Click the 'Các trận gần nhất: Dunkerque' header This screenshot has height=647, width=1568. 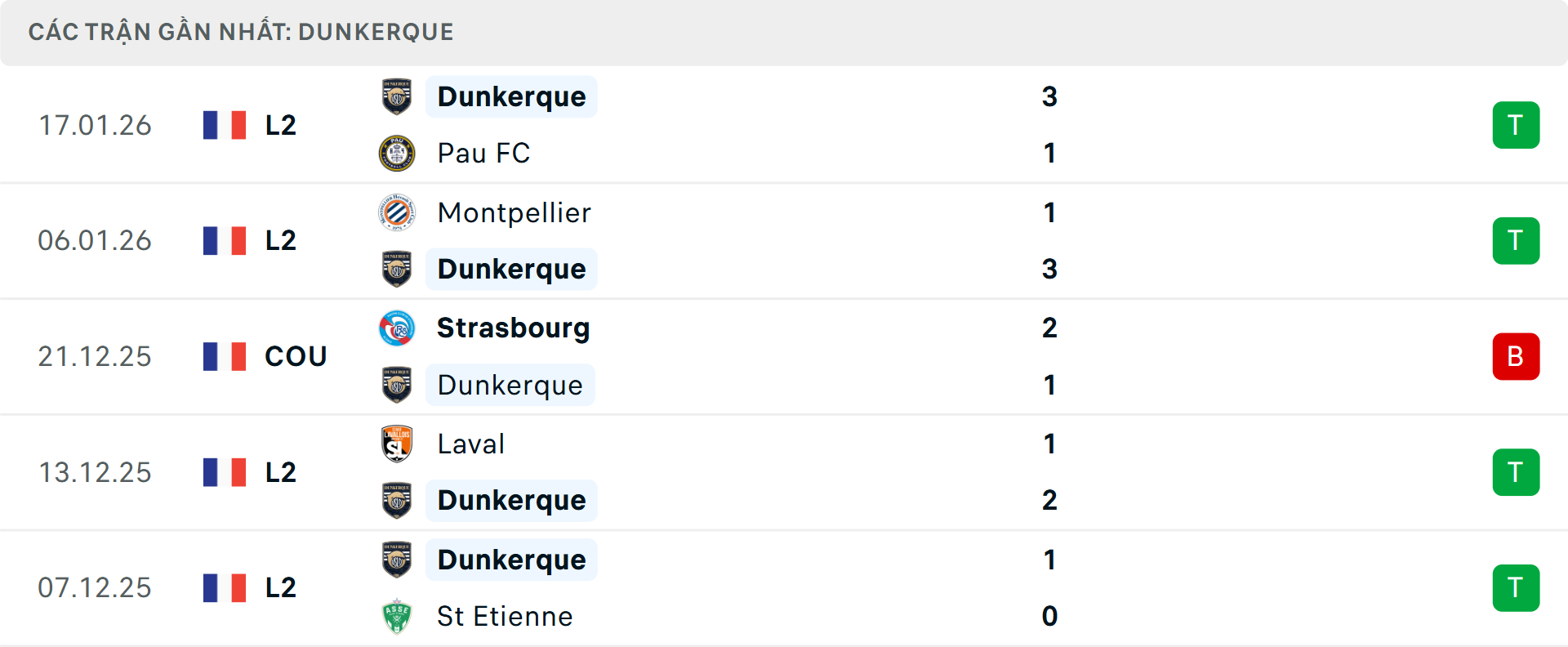(x=241, y=32)
